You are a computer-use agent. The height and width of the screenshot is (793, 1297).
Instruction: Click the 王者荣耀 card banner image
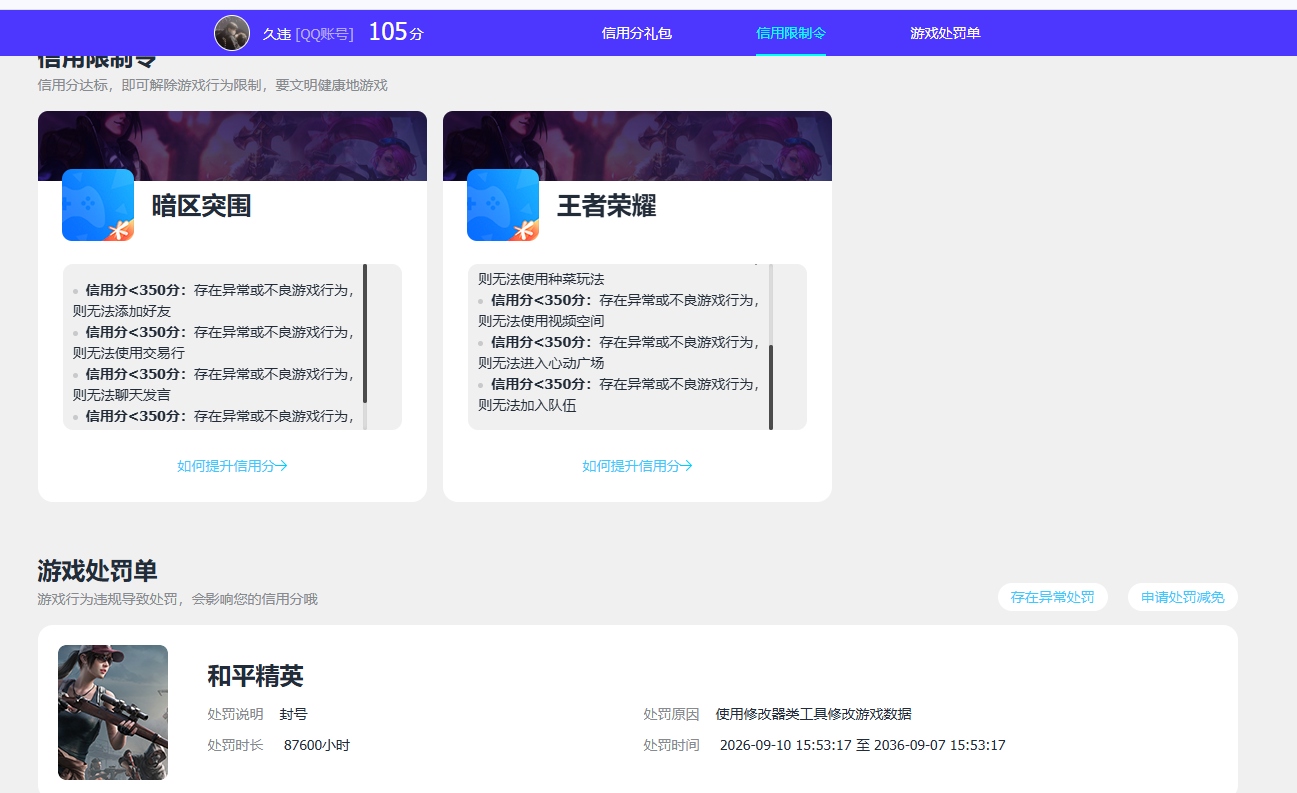[637, 145]
